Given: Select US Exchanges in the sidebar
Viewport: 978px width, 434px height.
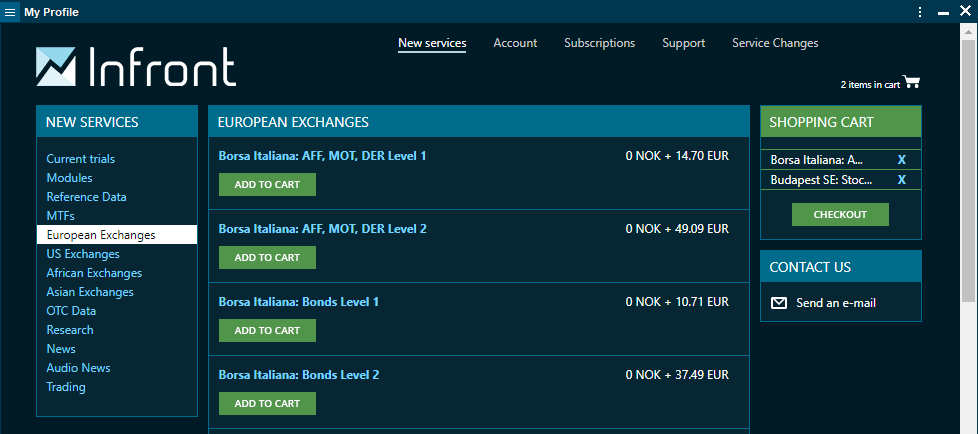Looking at the screenshot, I should tap(82, 254).
